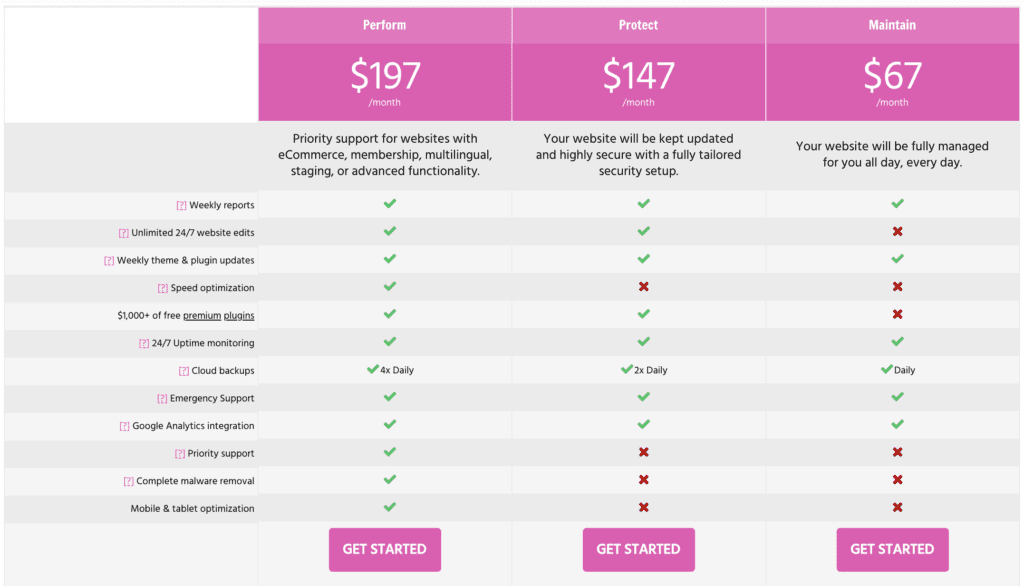Image resolution: width=1024 pixels, height=586 pixels.
Task: Click the $147 per month price
Action: pyautogui.click(x=638, y=75)
